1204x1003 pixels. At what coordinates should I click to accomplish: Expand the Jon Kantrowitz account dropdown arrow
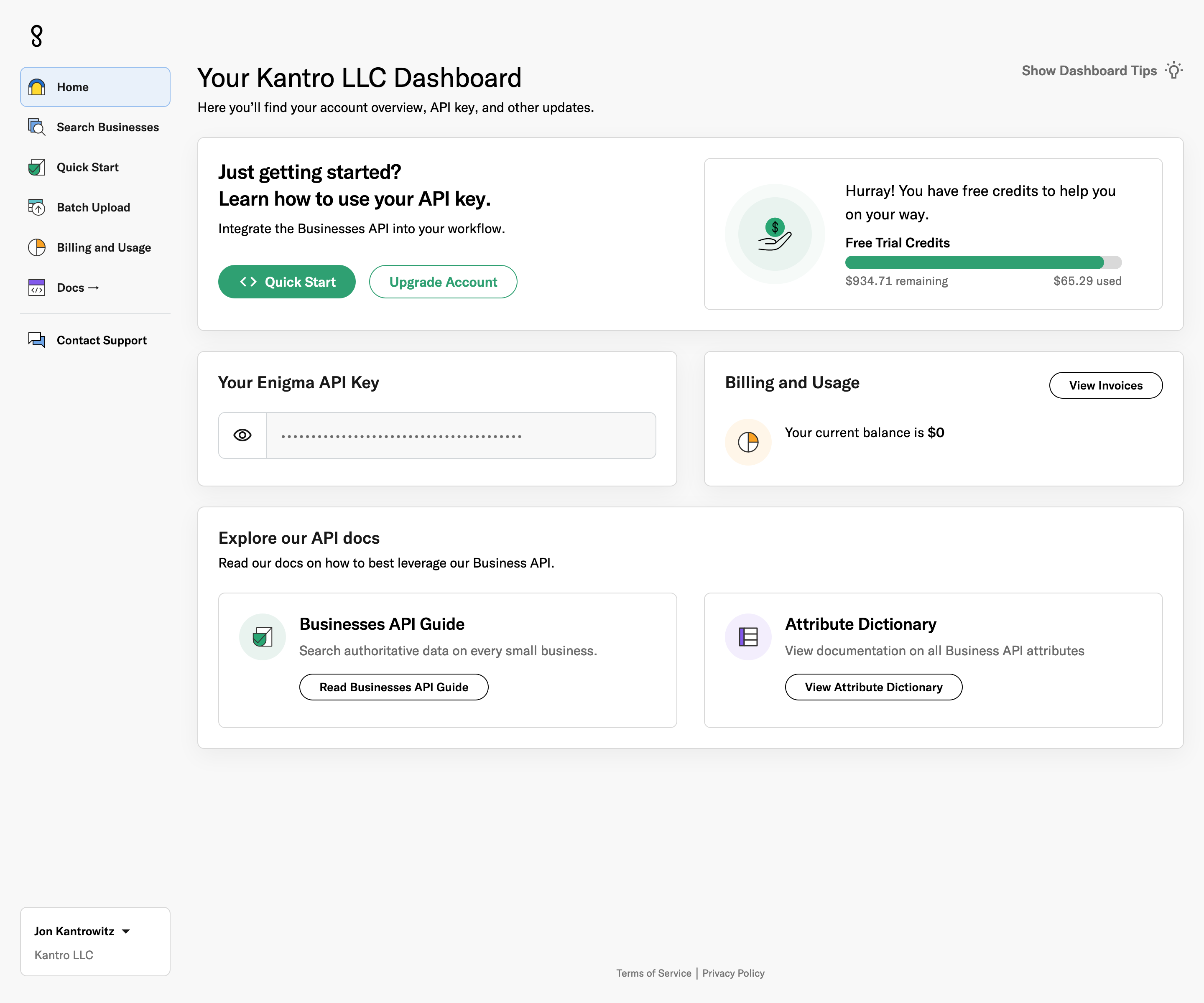pos(126,932)
